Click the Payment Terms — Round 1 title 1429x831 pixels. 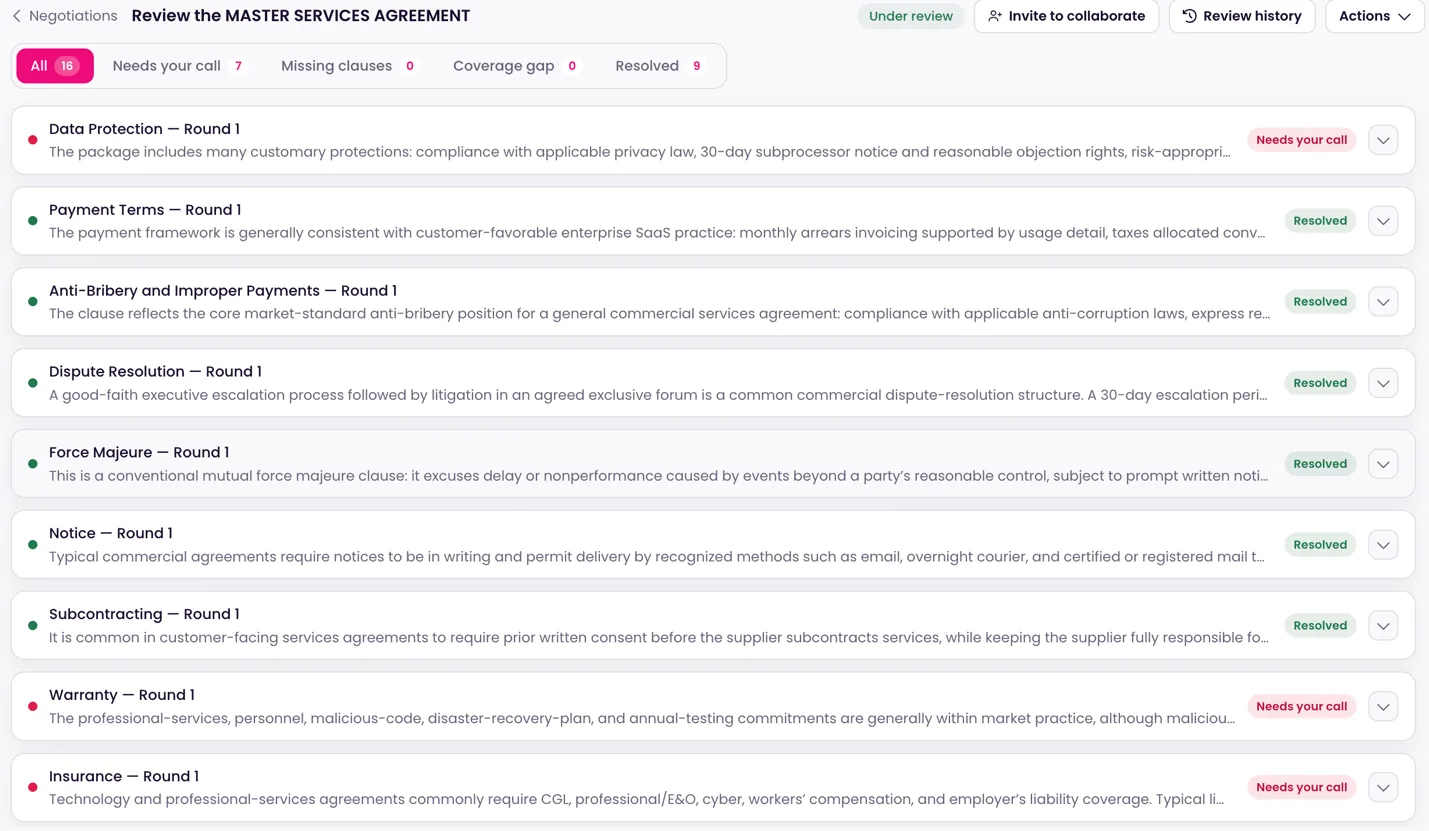(x=145, y=210)
